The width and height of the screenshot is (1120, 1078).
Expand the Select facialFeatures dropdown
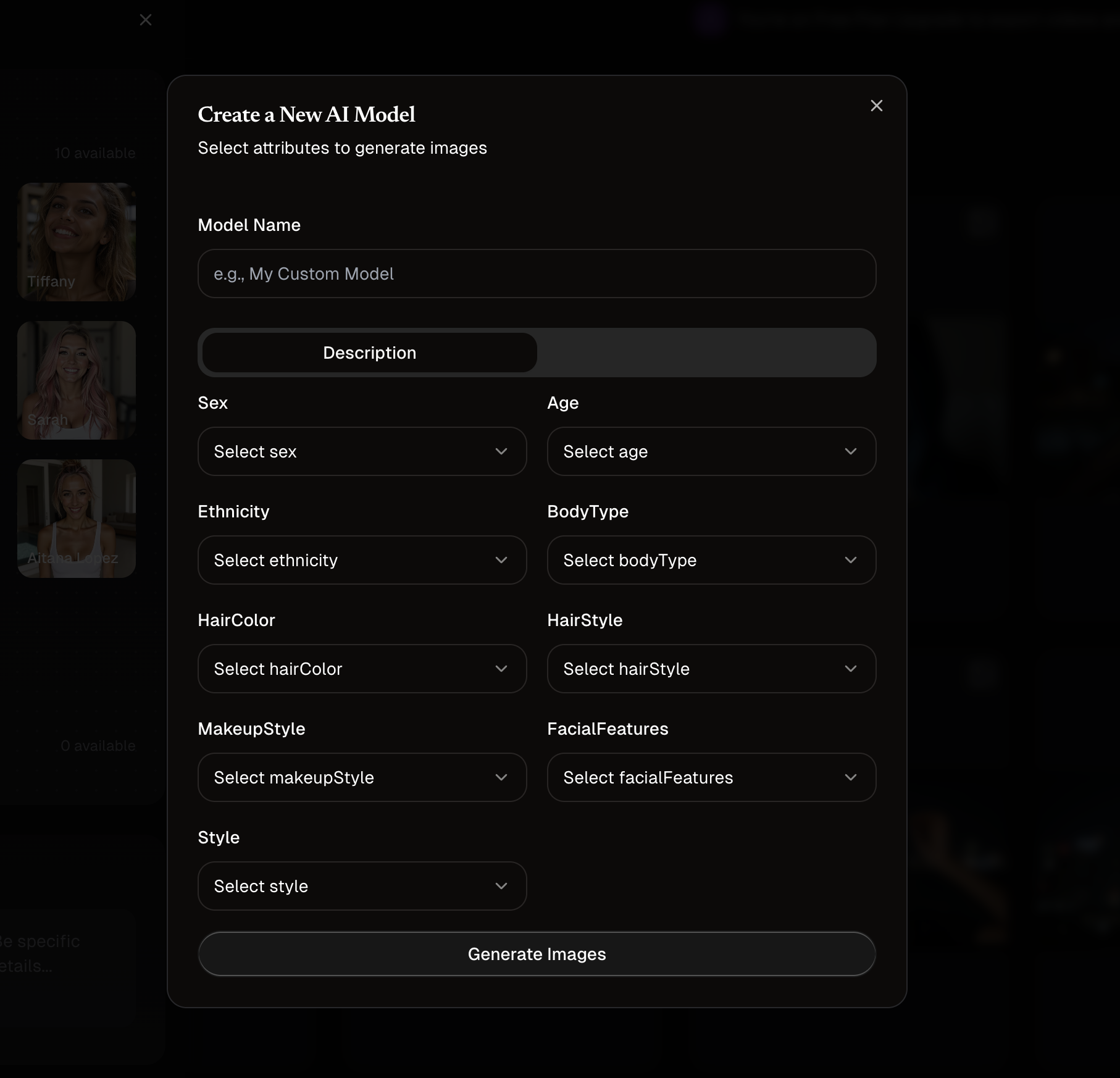[x=711, y=777]
